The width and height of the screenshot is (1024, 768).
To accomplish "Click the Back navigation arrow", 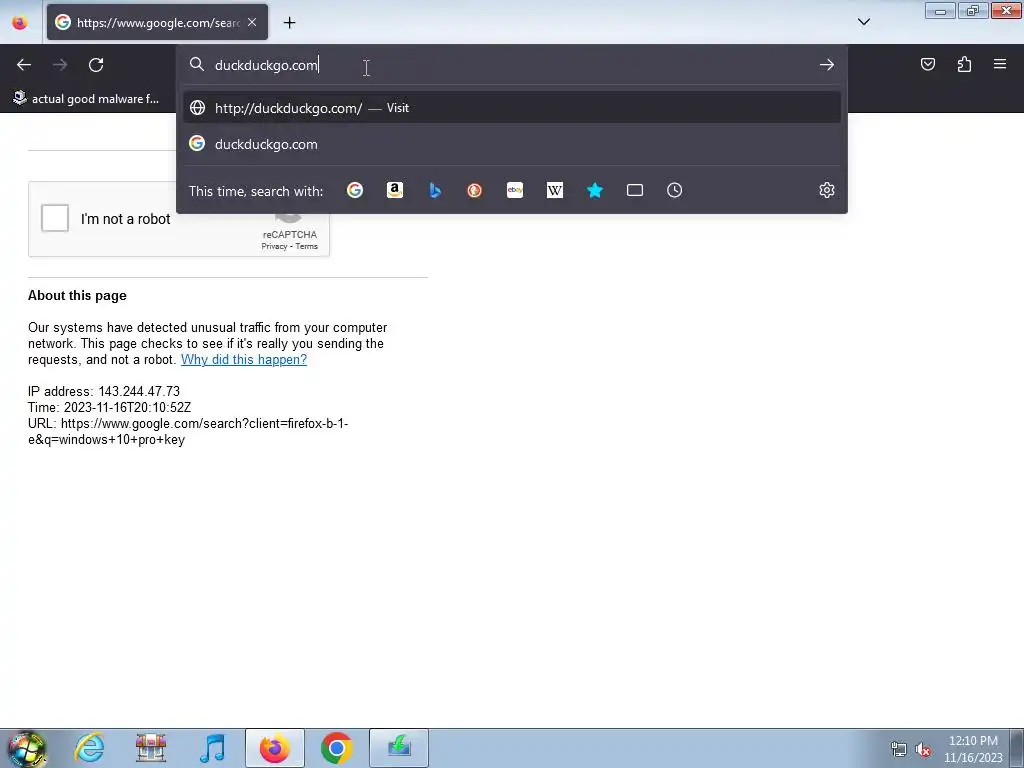I will [24, 65].
